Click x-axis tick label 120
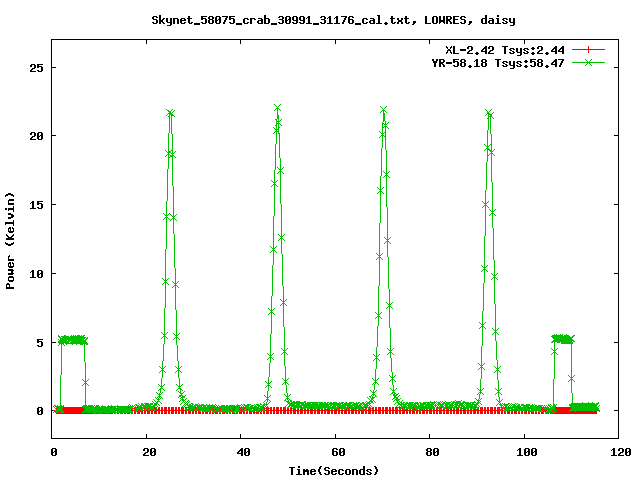Screen dimensions: 640x480 click(621, 452)
